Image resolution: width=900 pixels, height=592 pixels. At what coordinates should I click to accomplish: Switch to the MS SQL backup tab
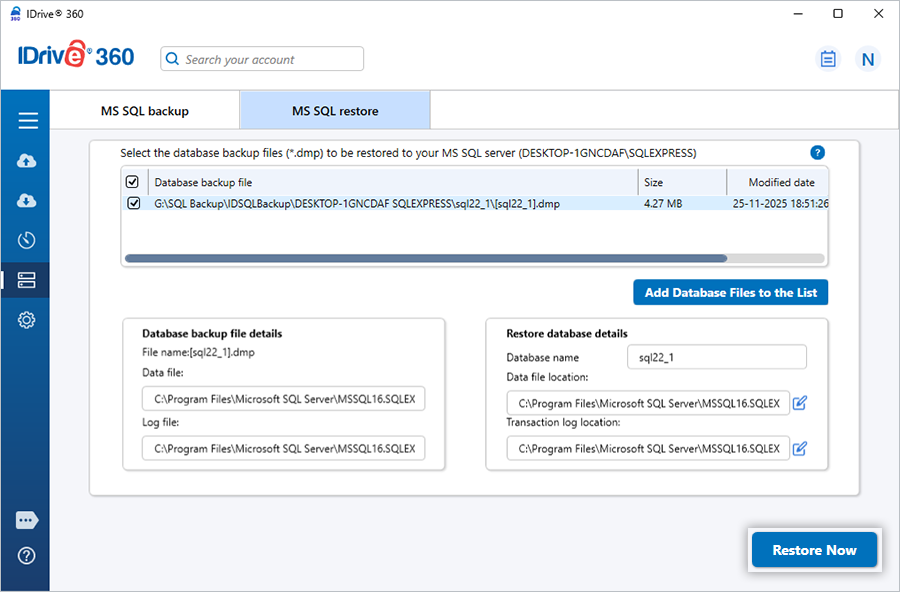pyautogui.click(x=144, y=111)
